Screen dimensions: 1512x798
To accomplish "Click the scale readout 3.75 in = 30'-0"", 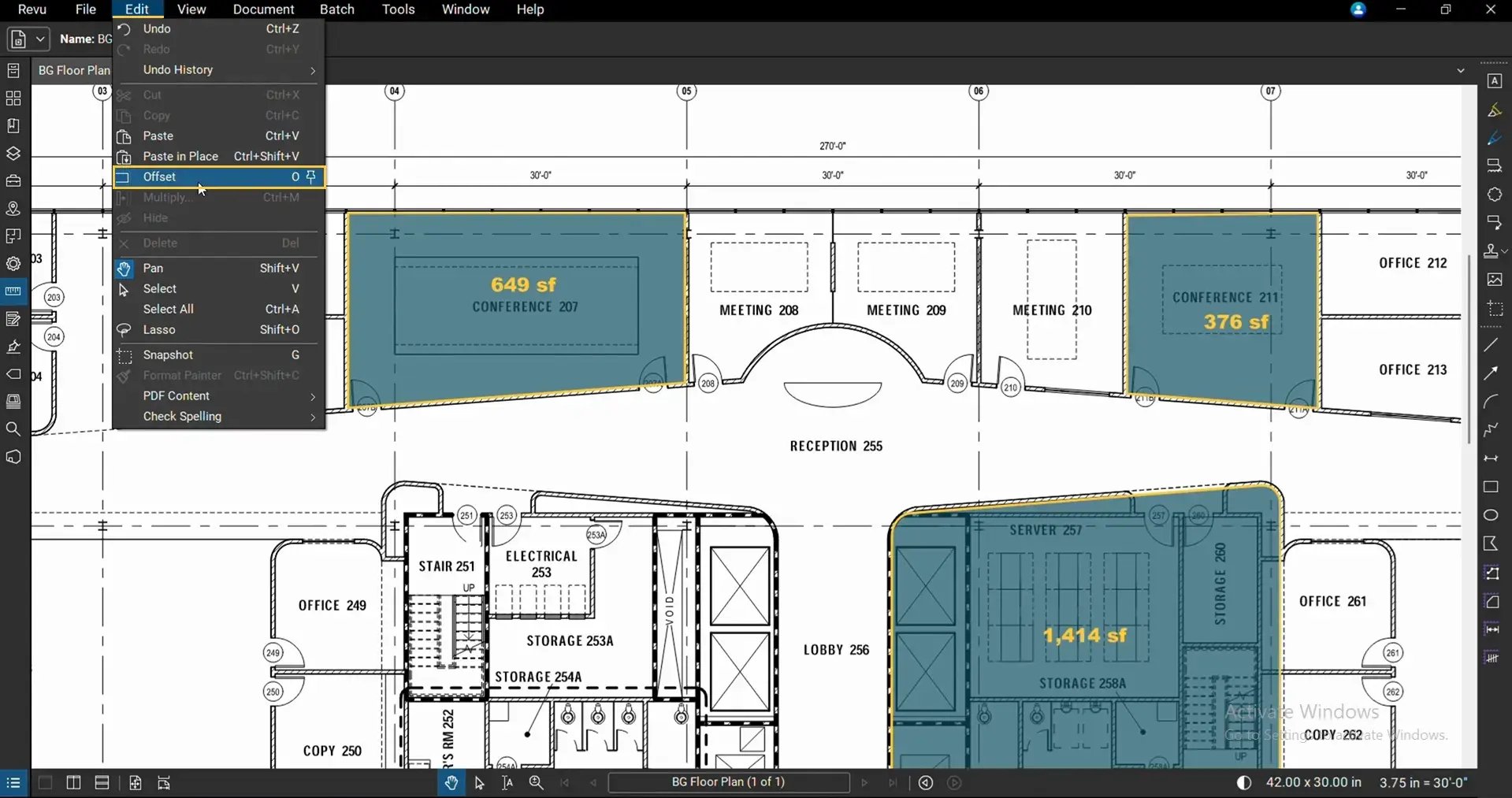I will [x=1424, y=782].
